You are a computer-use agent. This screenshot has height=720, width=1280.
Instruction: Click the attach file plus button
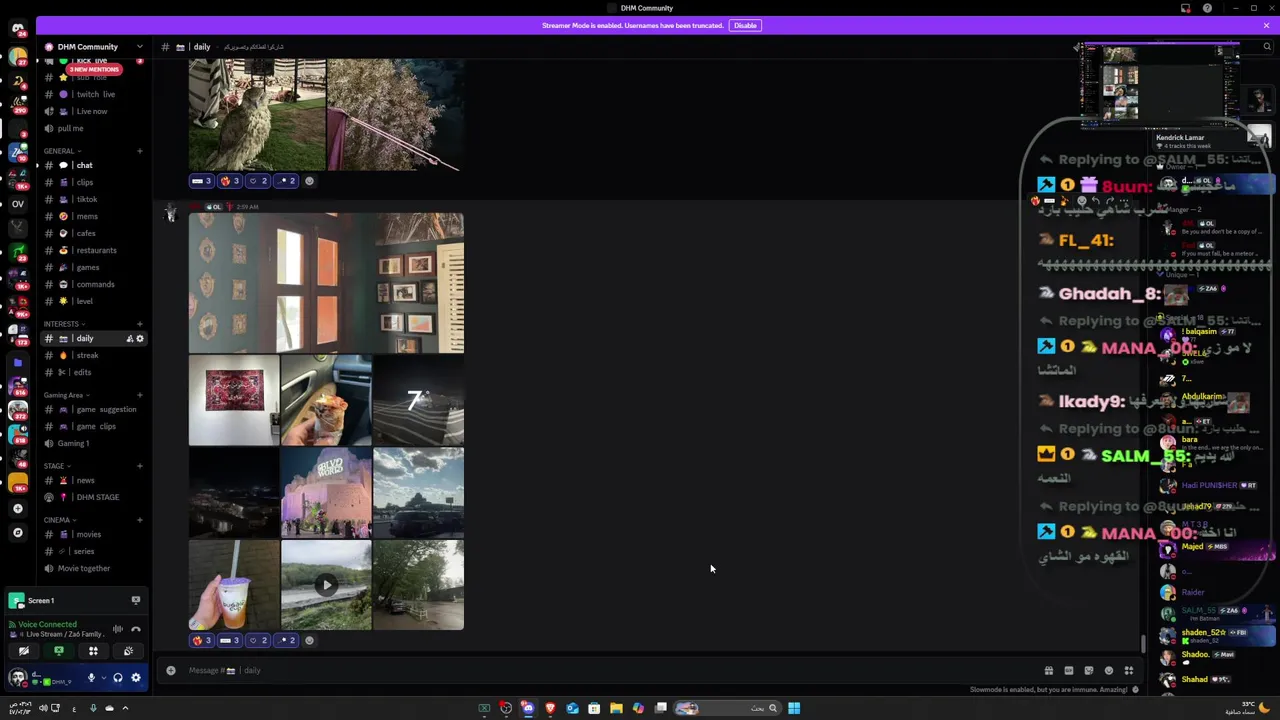171,671
